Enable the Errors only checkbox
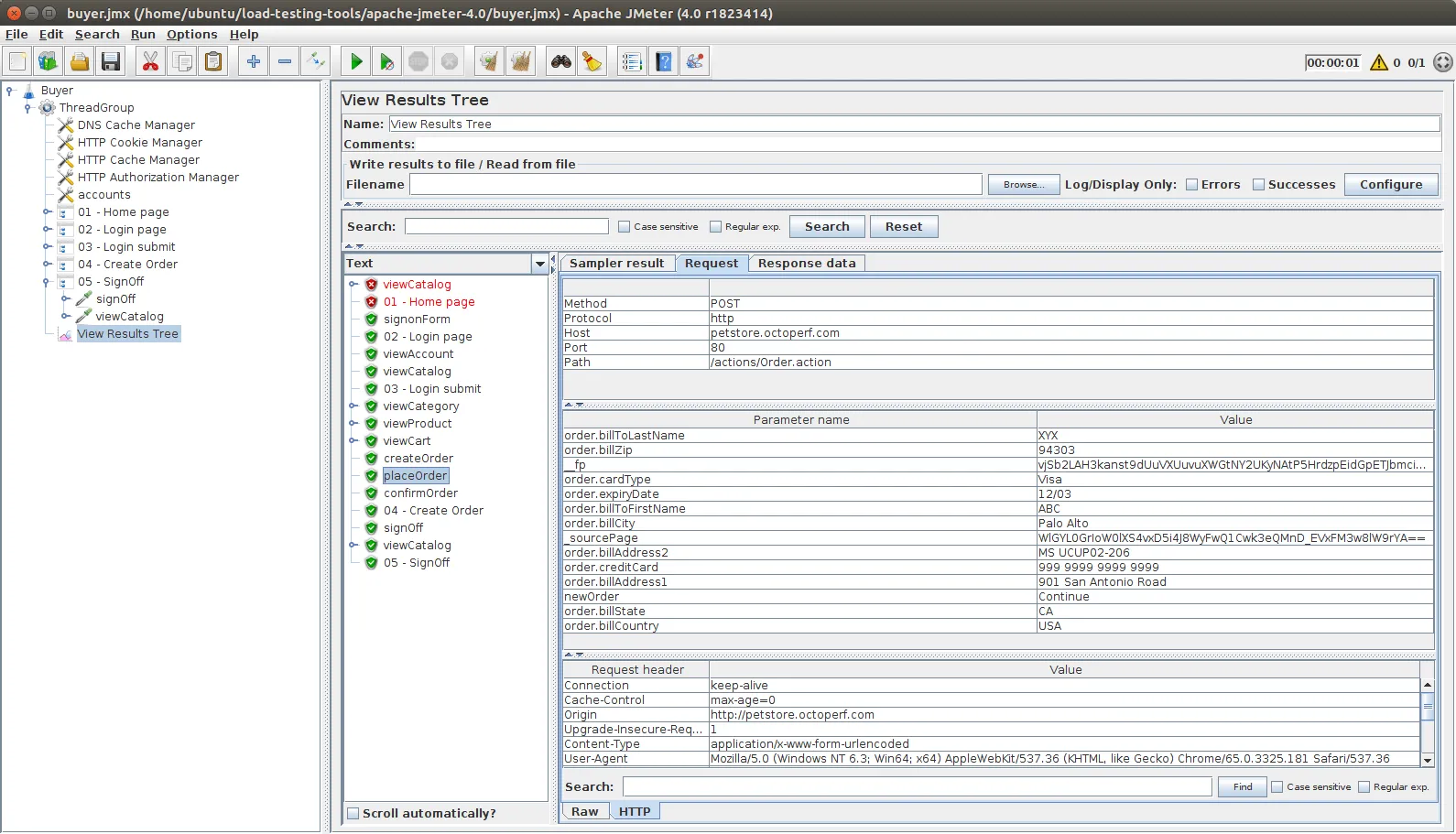Screen dimensions: 1456x834 click(1192, 185)
